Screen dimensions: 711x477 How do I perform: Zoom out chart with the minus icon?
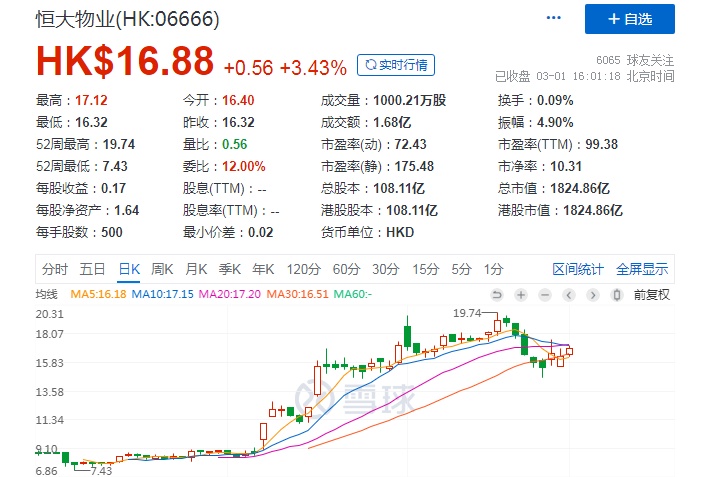(545, 295)
